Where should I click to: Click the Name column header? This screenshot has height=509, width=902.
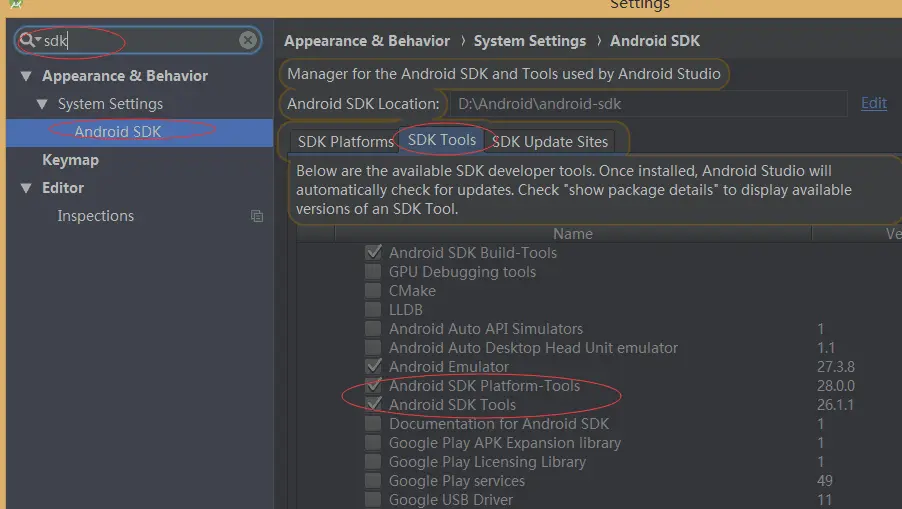(x=573, y=234)
